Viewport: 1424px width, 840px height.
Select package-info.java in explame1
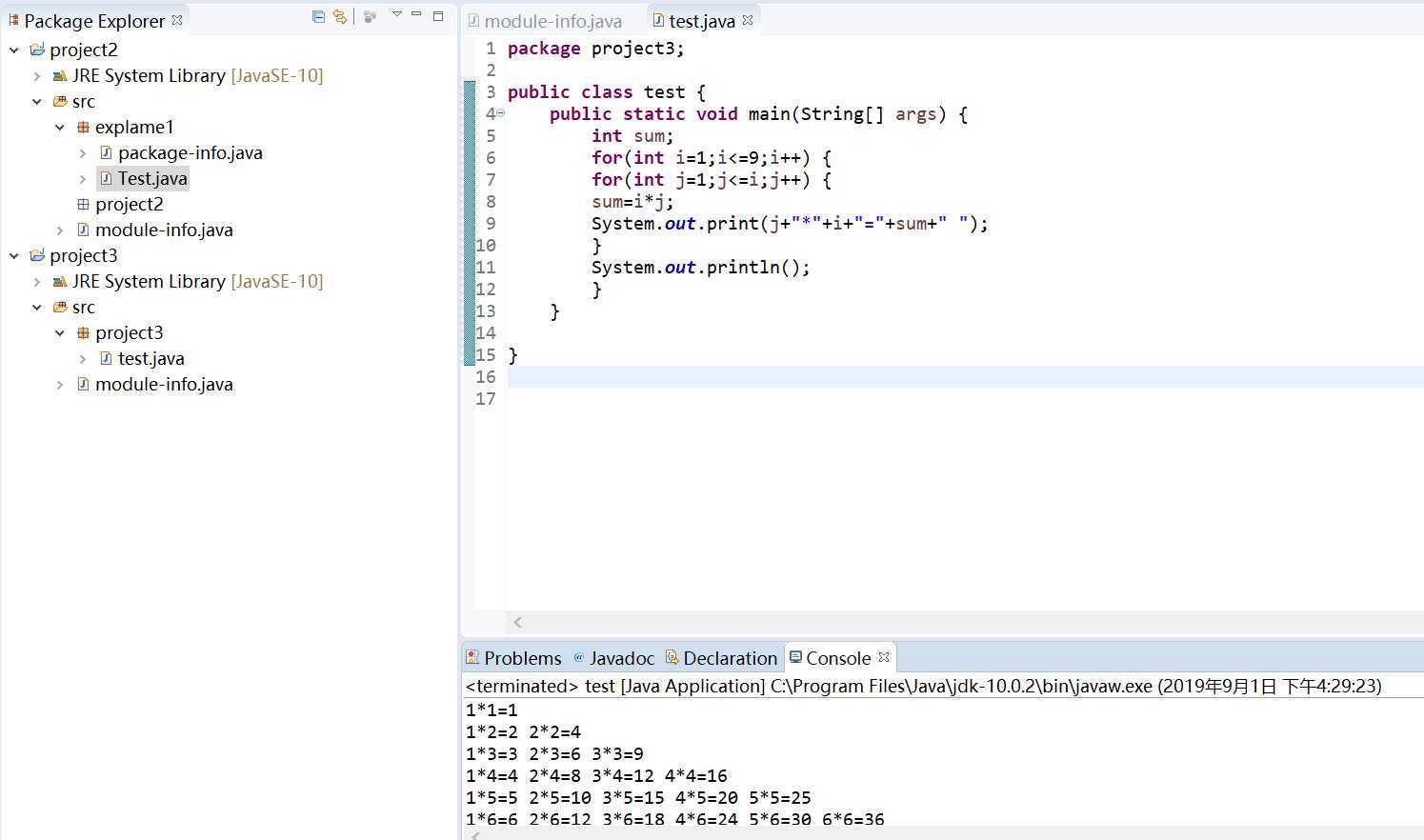191,152
